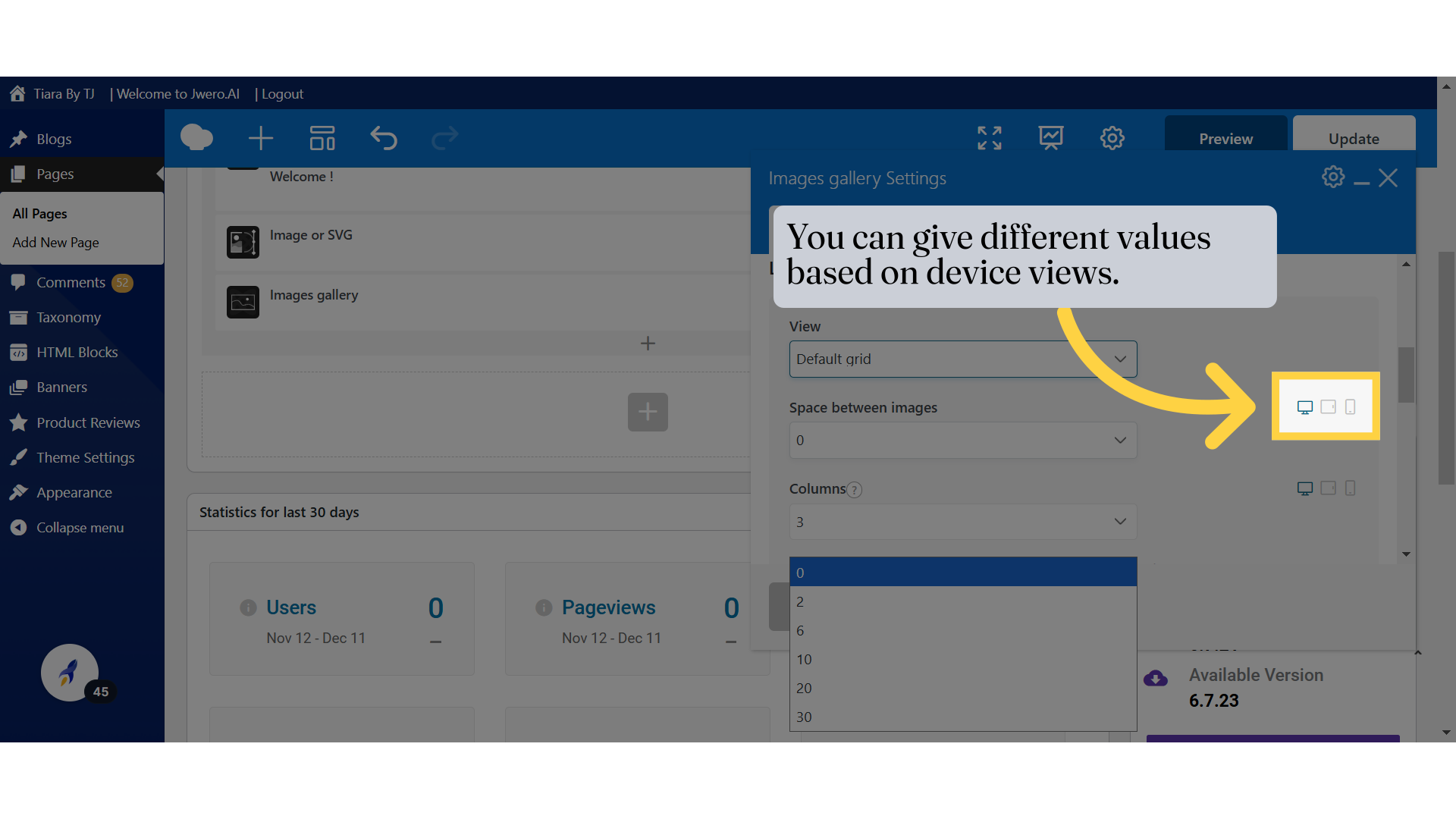Go to HTML Blocks in sidebar

tap(77, 352)
